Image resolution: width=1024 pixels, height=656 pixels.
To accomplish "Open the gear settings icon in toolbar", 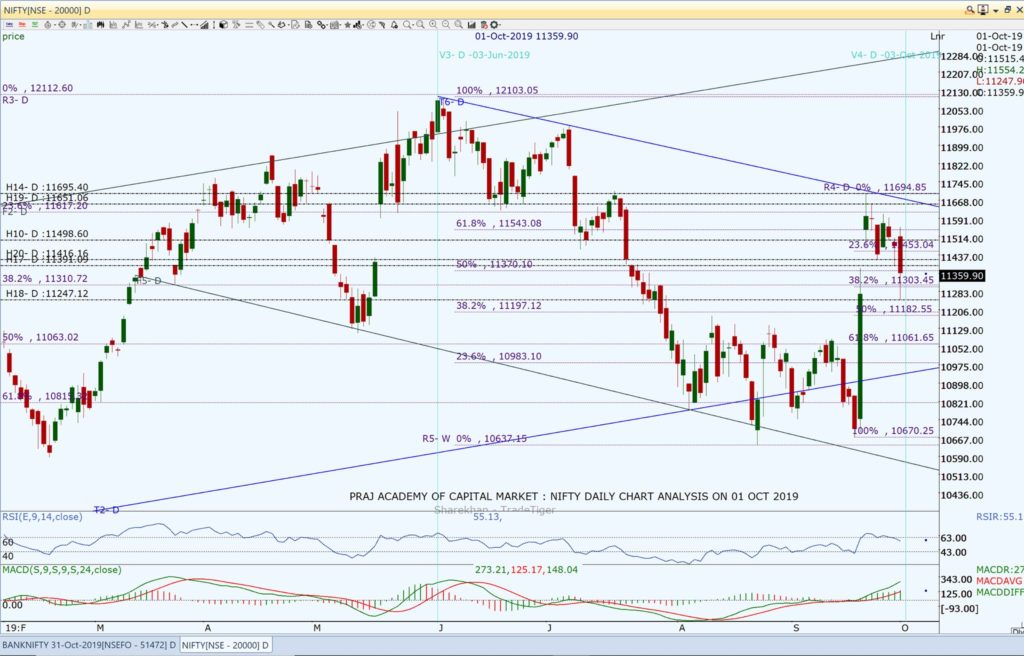I will 494,25.
